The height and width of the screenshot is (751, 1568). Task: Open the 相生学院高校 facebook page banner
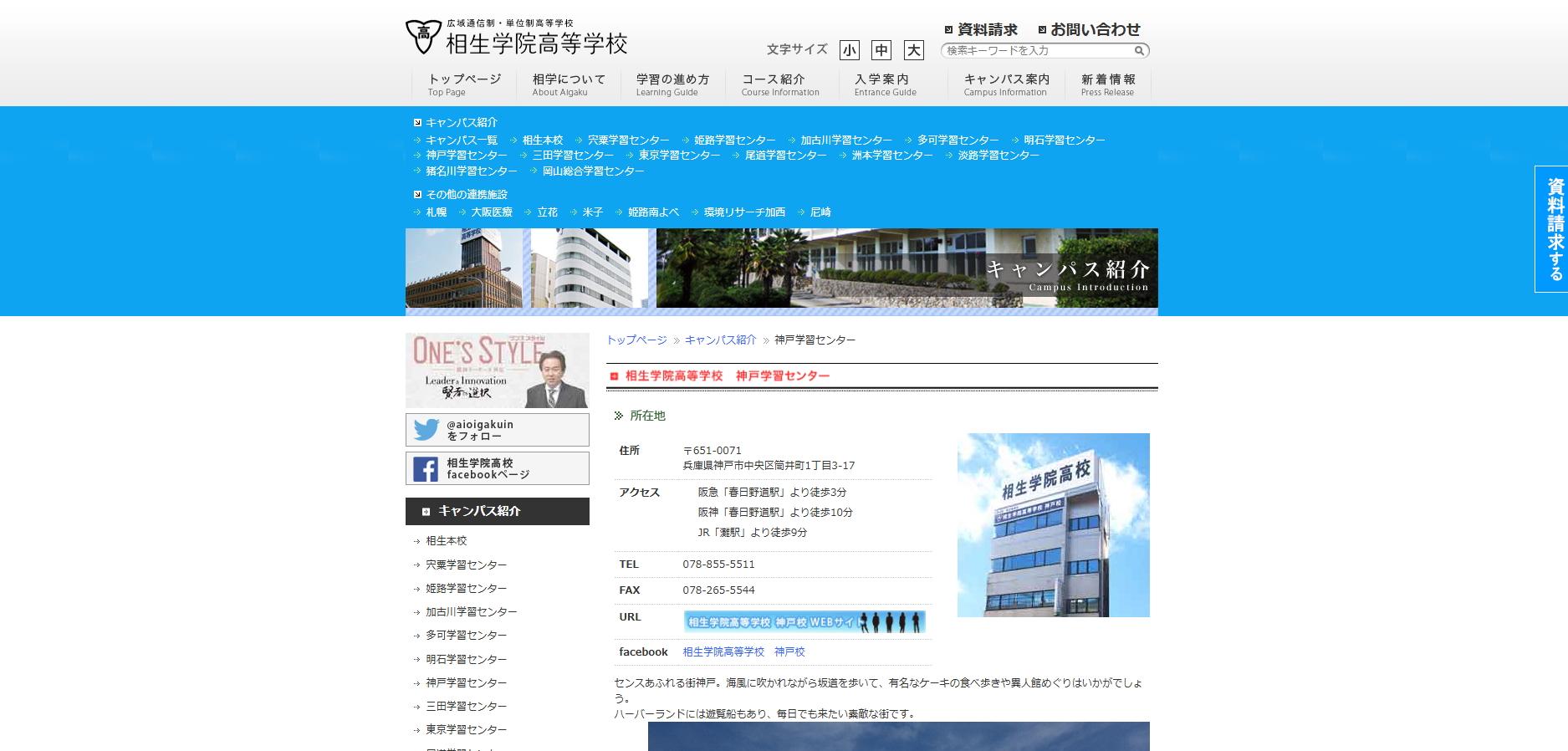[497, 468]
